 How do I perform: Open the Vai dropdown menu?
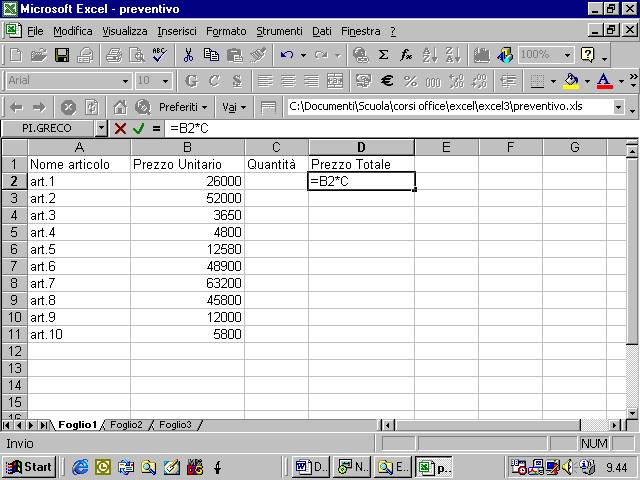234,107
